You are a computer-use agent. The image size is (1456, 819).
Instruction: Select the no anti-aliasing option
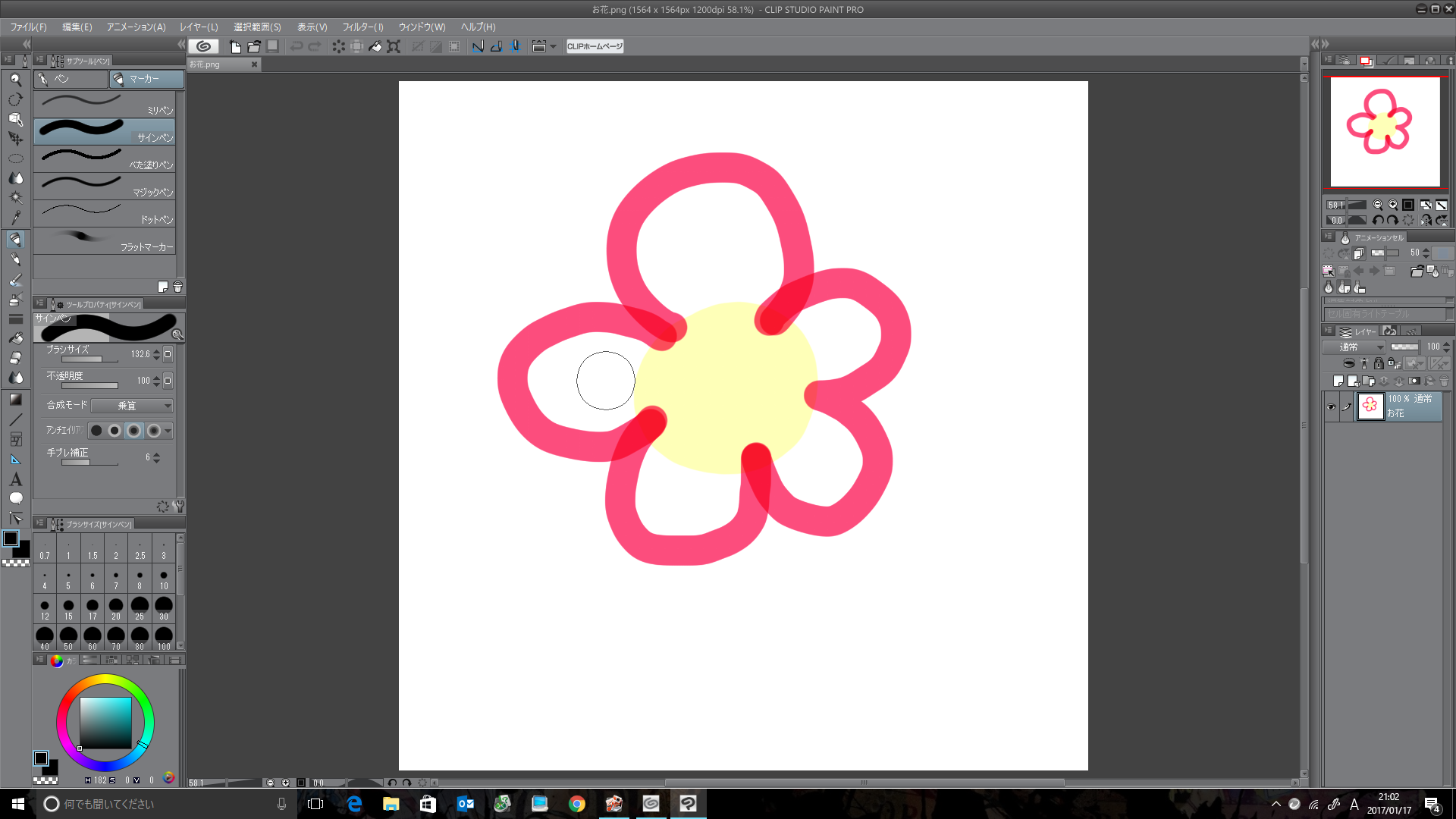coord(96,431)
